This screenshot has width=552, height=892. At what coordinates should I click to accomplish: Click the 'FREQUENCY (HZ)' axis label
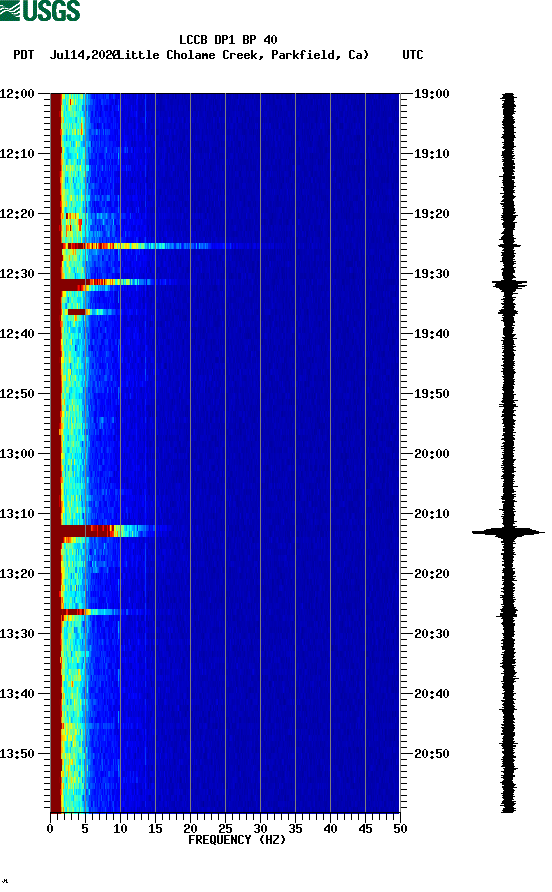pos(237,840)
